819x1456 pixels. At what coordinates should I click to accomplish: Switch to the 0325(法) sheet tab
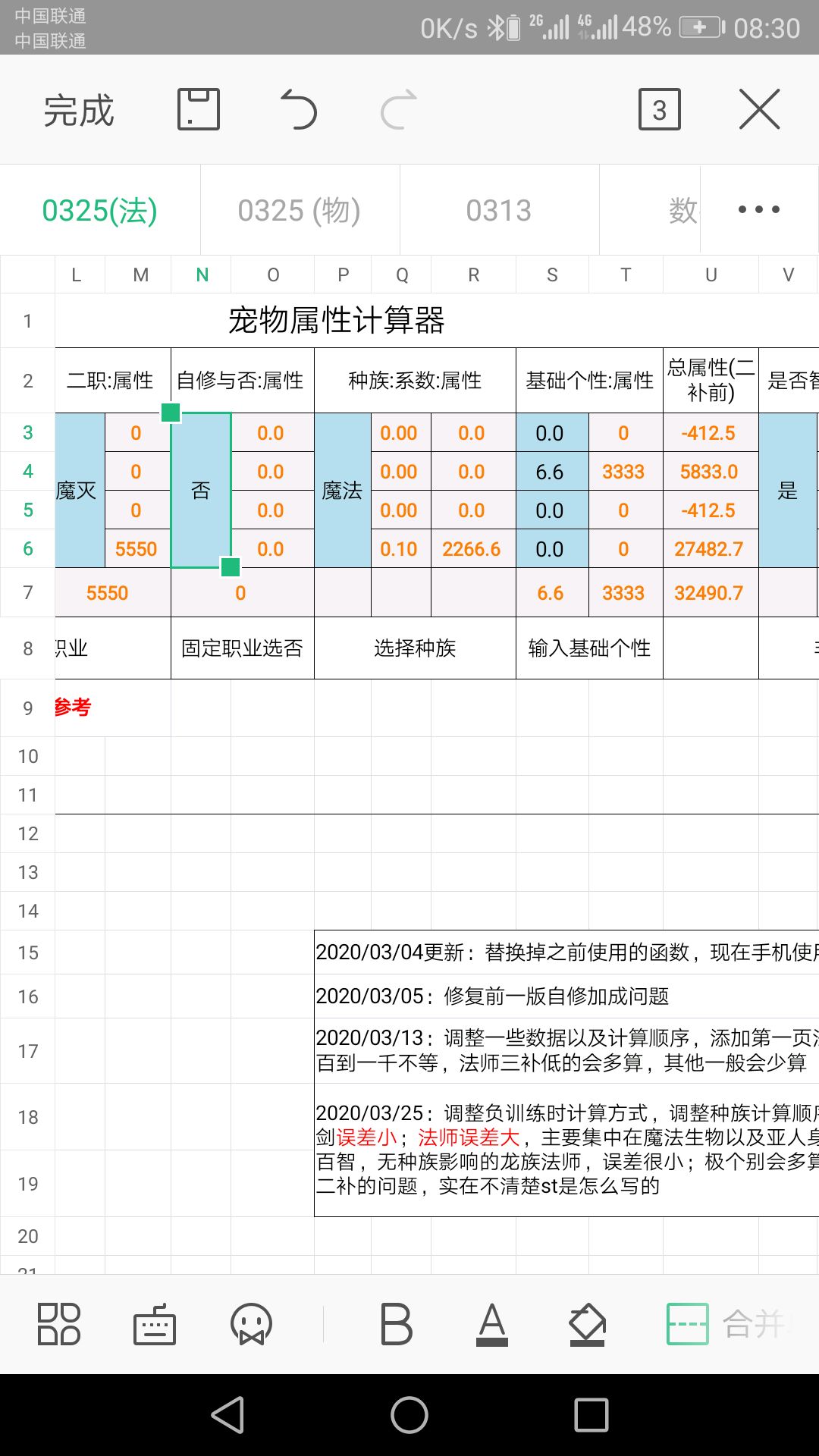pos(99,210)
